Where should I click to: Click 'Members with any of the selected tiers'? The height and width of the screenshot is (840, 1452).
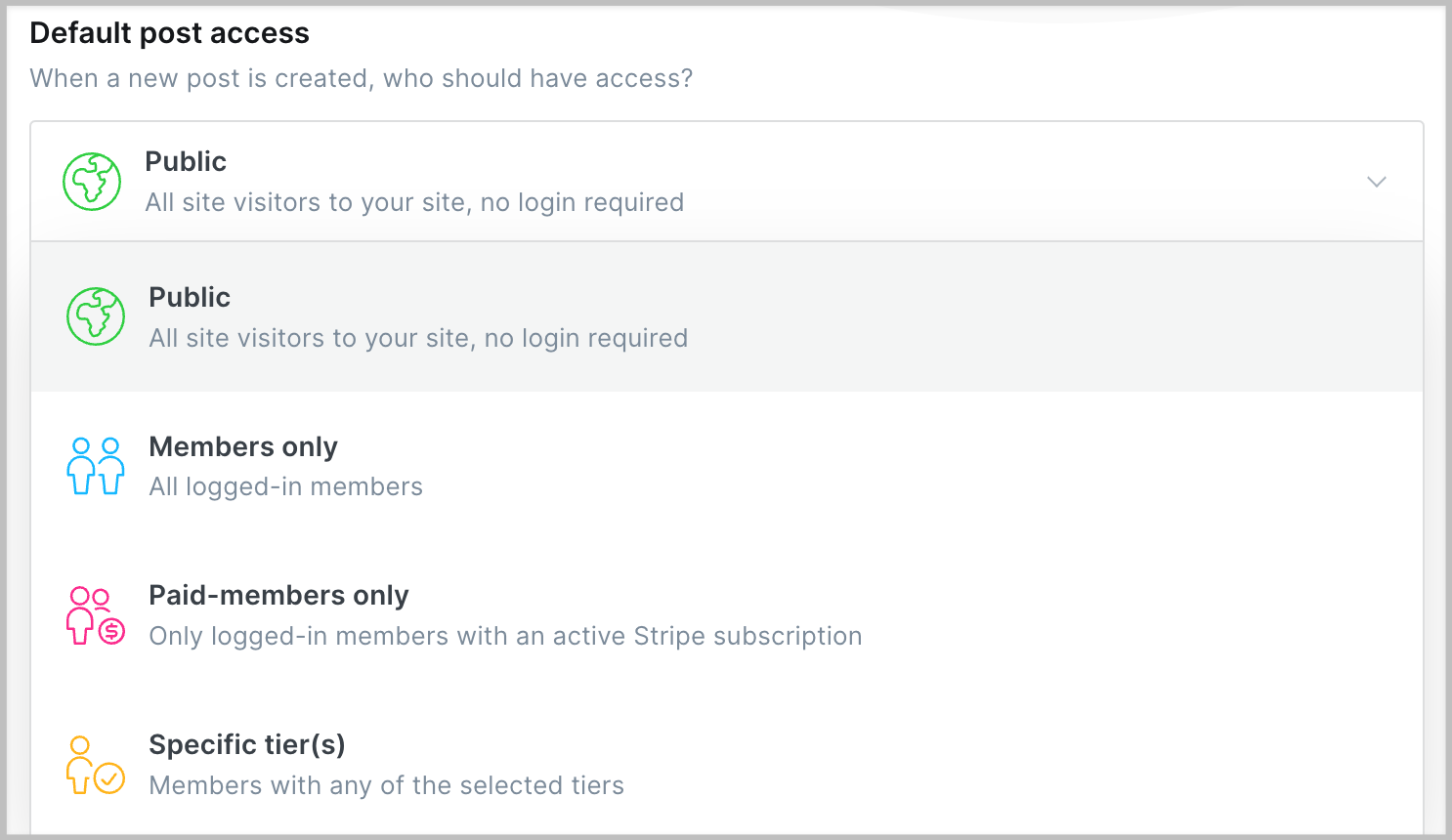(x=387, y=785)
